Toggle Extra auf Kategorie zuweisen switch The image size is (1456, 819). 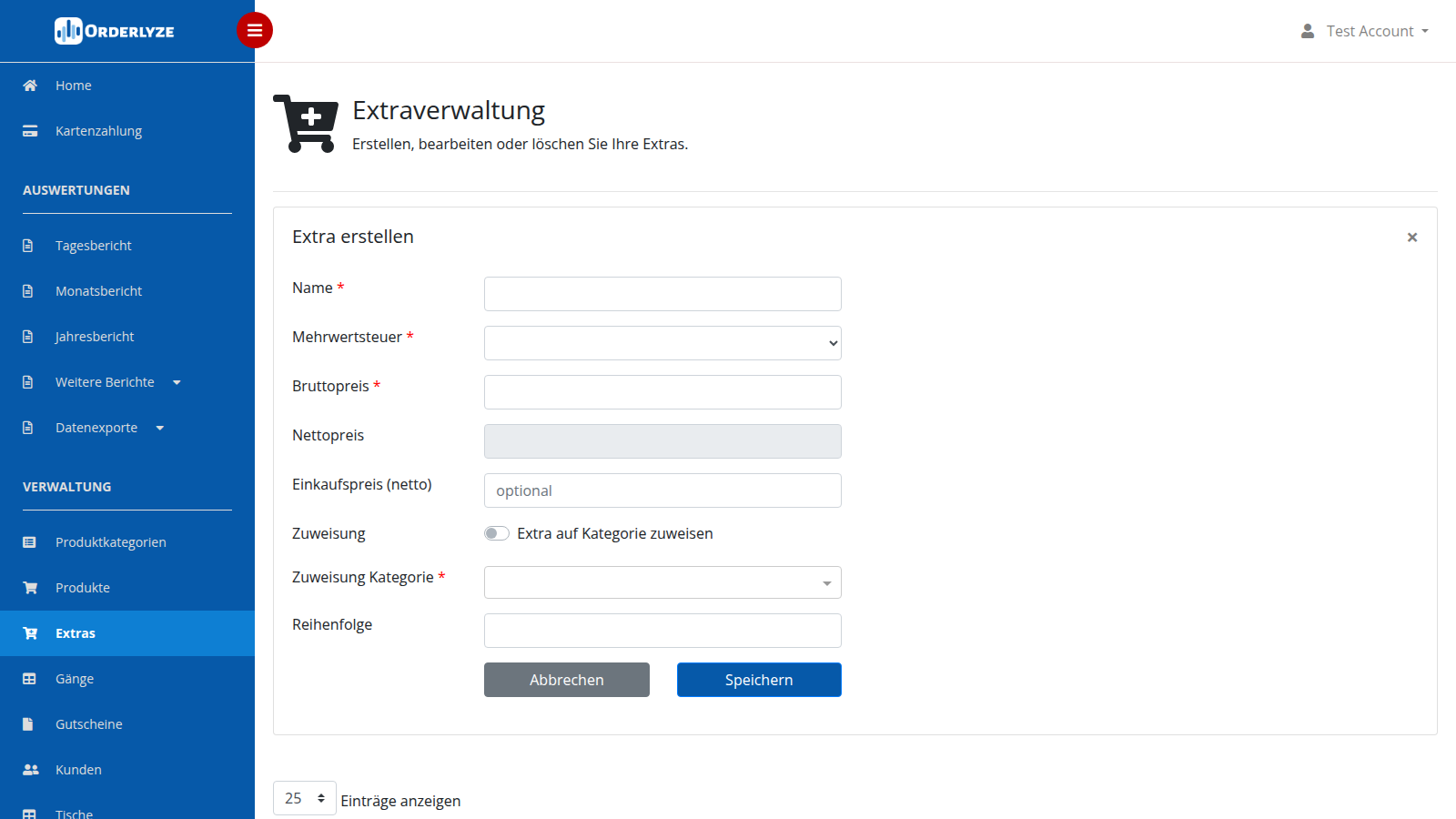pyautogui.click(x=497, y=533)
